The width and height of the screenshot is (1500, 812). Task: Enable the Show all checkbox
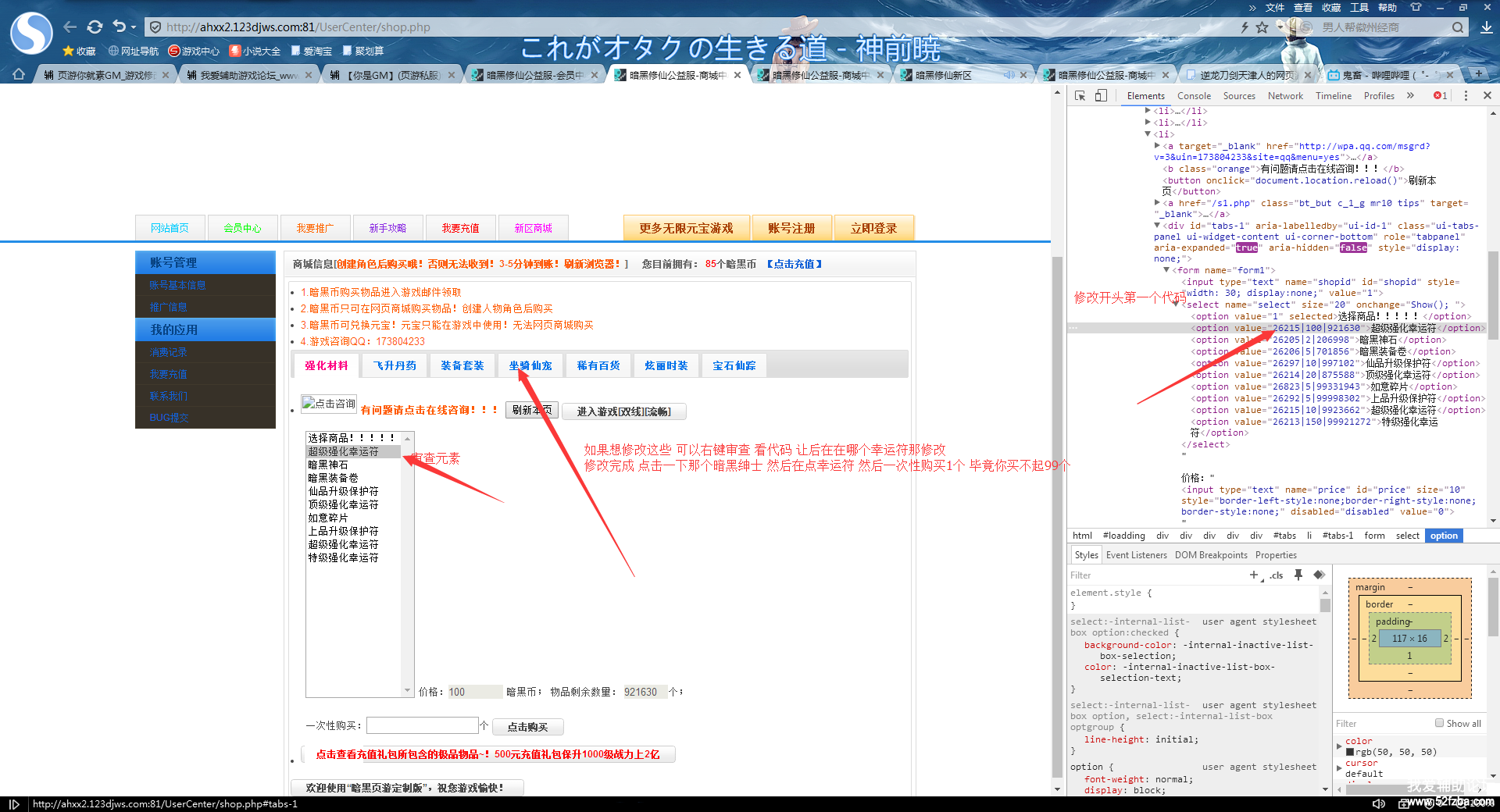pos(1439,723)
